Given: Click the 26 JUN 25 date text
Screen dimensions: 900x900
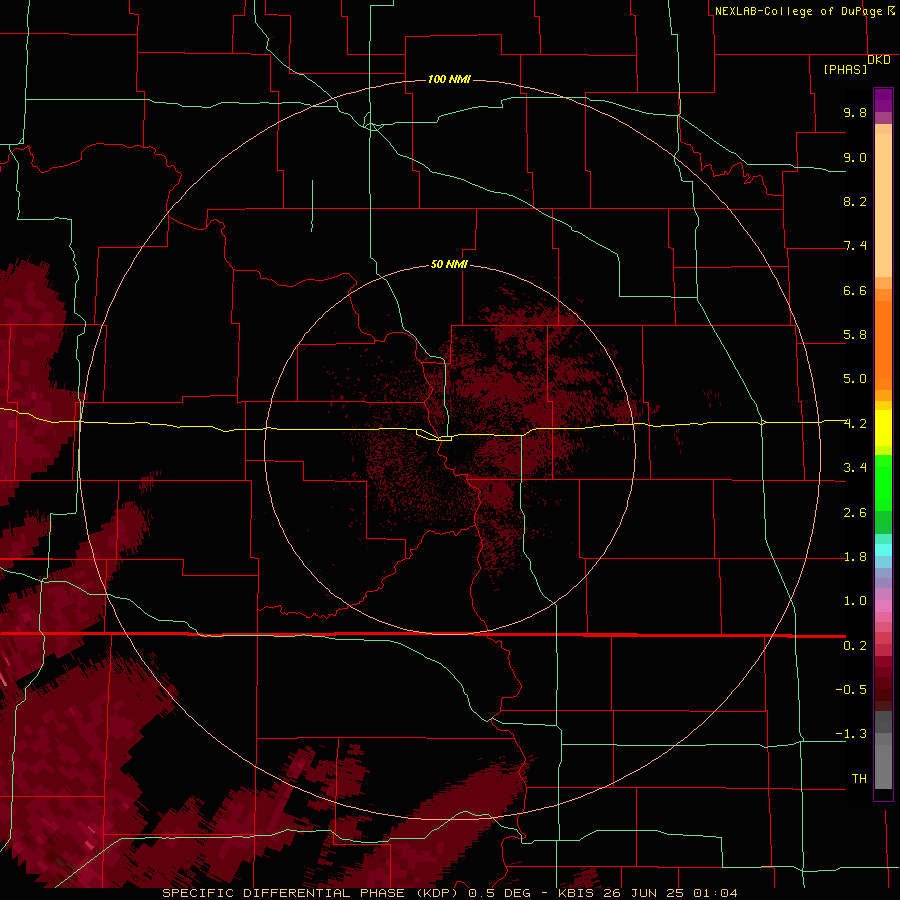Looking at the screenshot, I should [x=643, y=893].
